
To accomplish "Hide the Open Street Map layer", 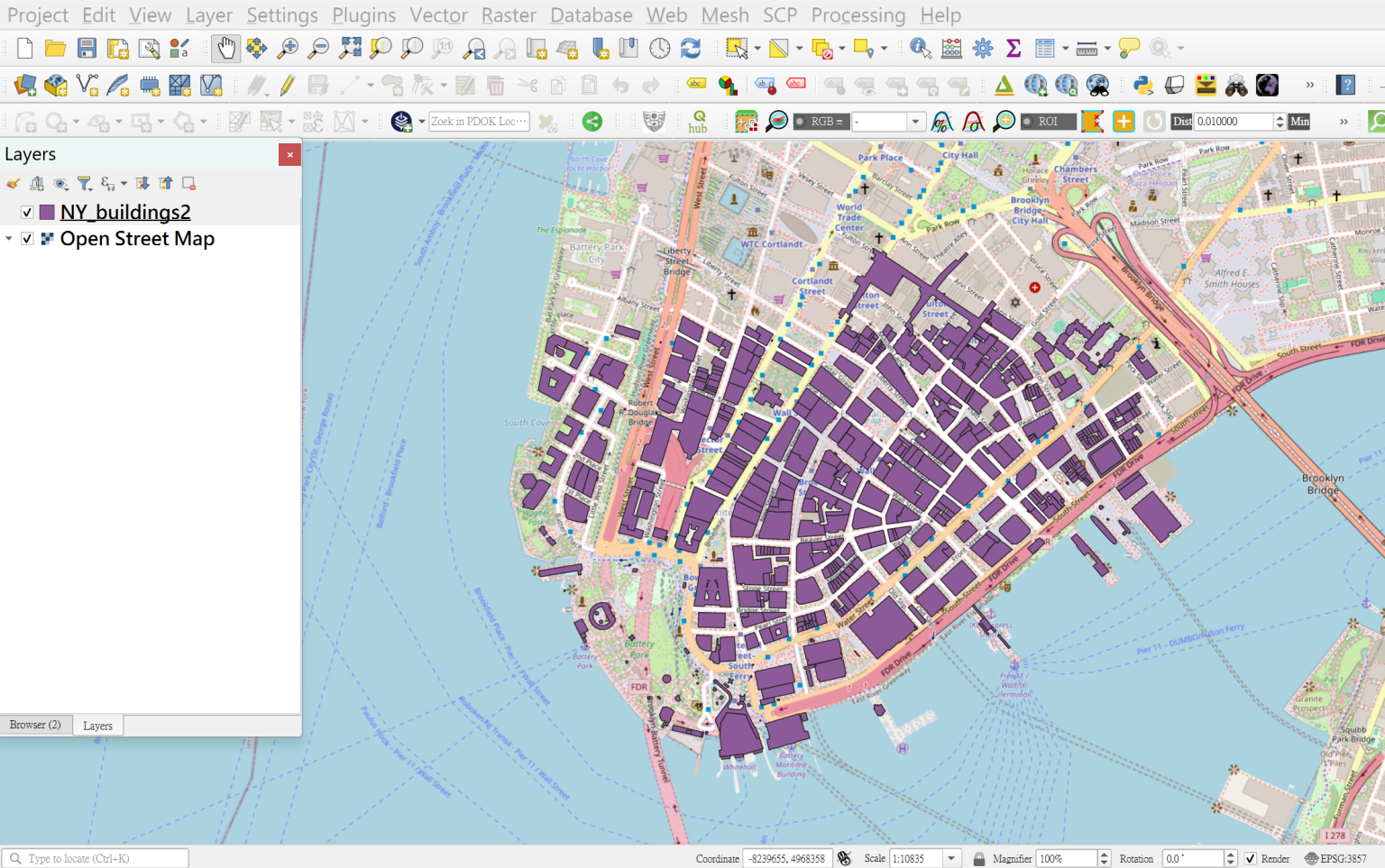I will tap(28, 239).
